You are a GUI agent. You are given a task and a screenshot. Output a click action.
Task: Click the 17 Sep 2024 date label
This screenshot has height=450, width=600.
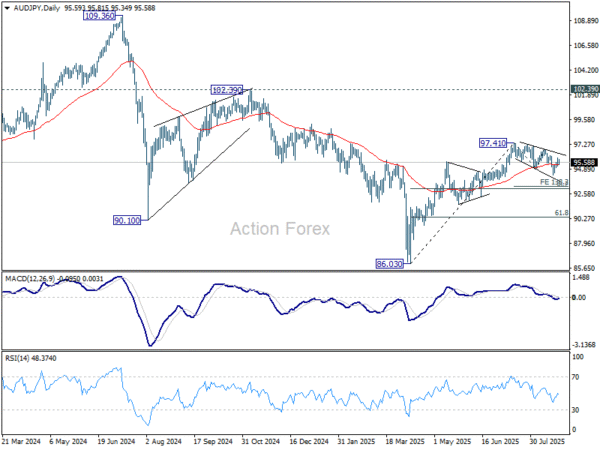pos(212,441)
